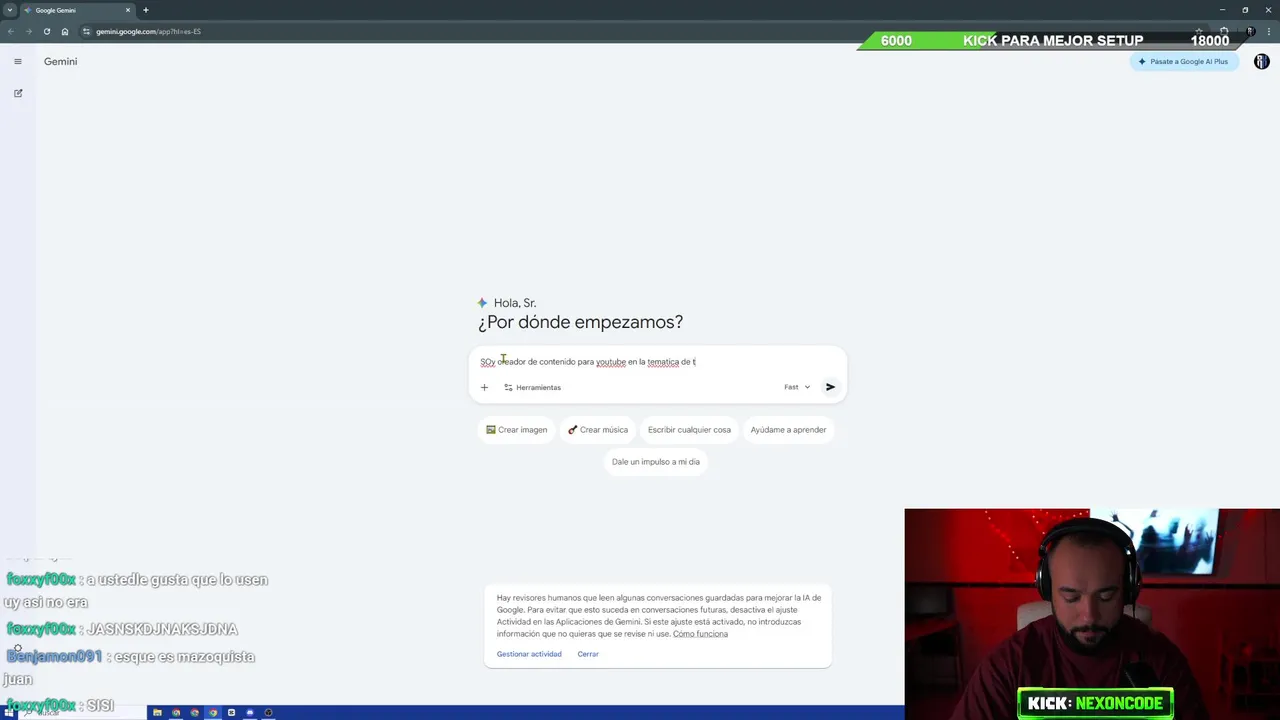Open the Chrome extensions puzzle icon

1224,31
